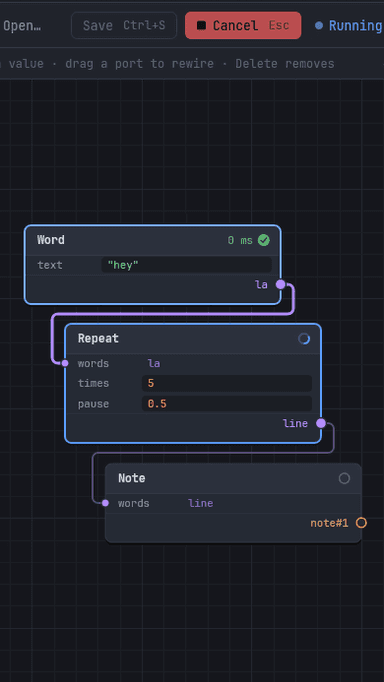The height and width of the screenshot is (682, 384).
Task: Click the wire connecting Repeat to Note
Action: [x=213, y=453]
